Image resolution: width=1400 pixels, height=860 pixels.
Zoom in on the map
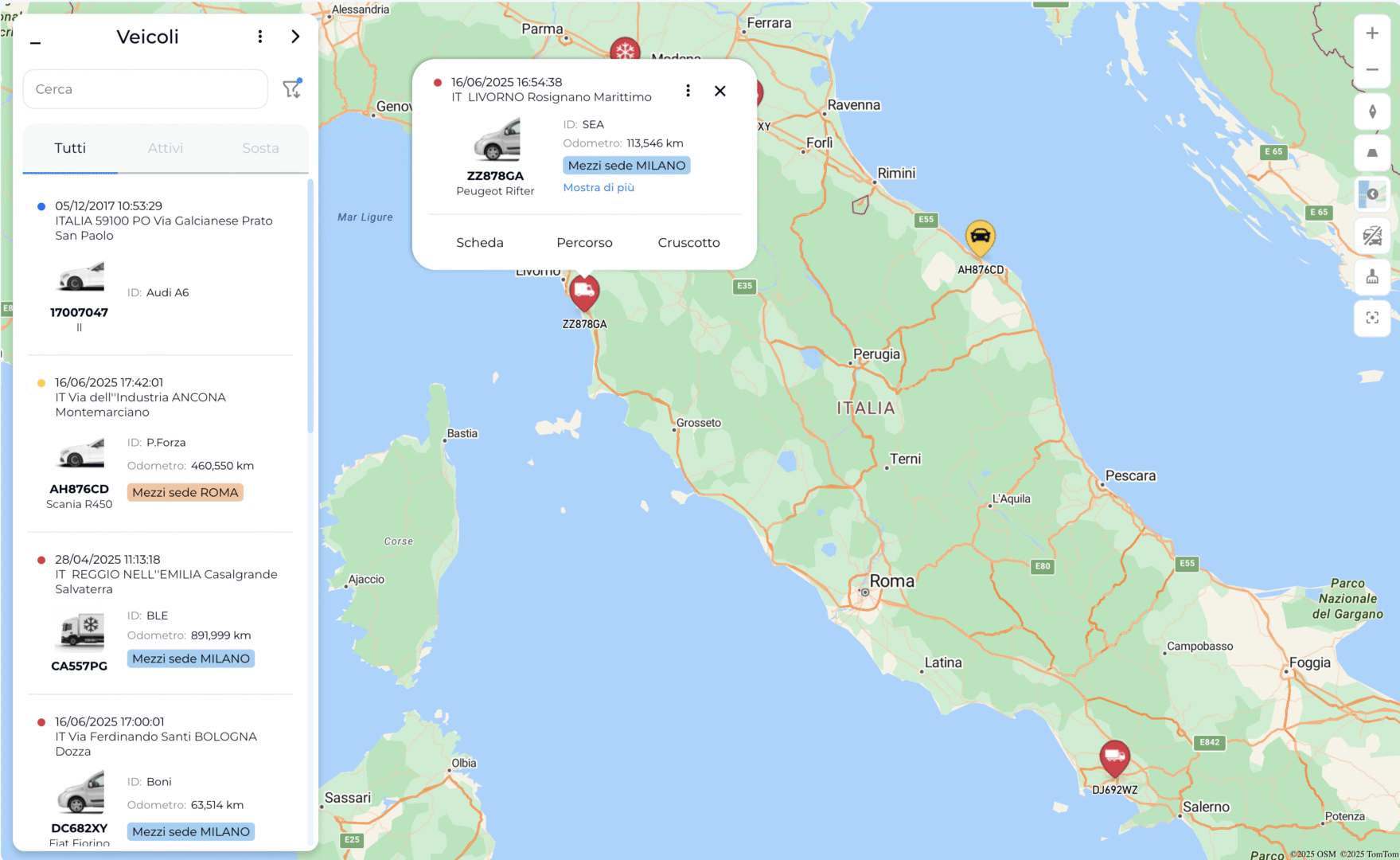(x=1372, y=33)
